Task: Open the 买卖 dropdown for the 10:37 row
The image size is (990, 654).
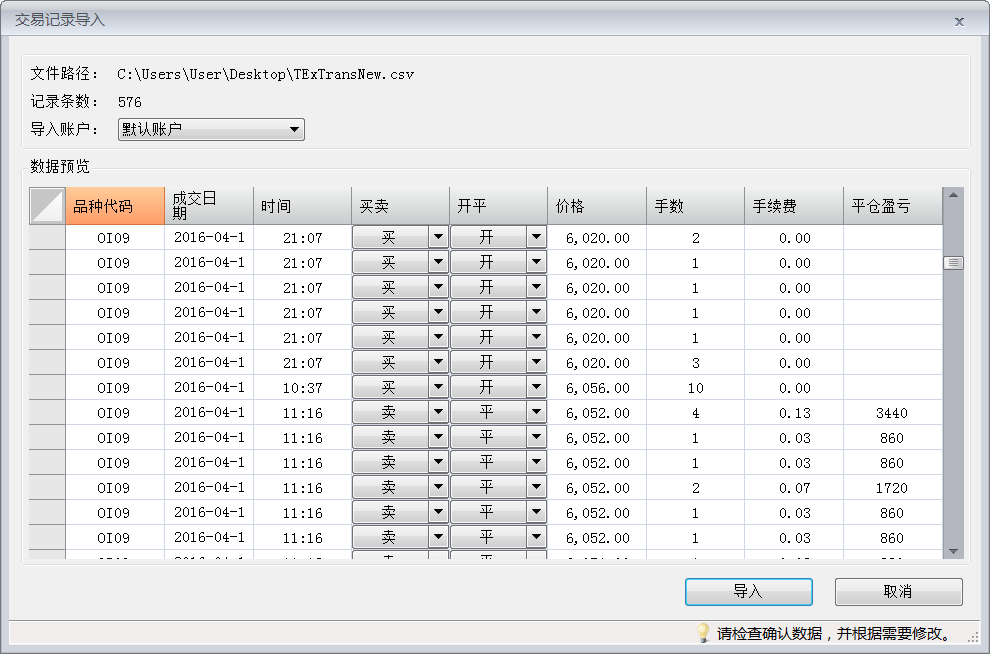Action: pyautogui.click(x=438, y=388)
